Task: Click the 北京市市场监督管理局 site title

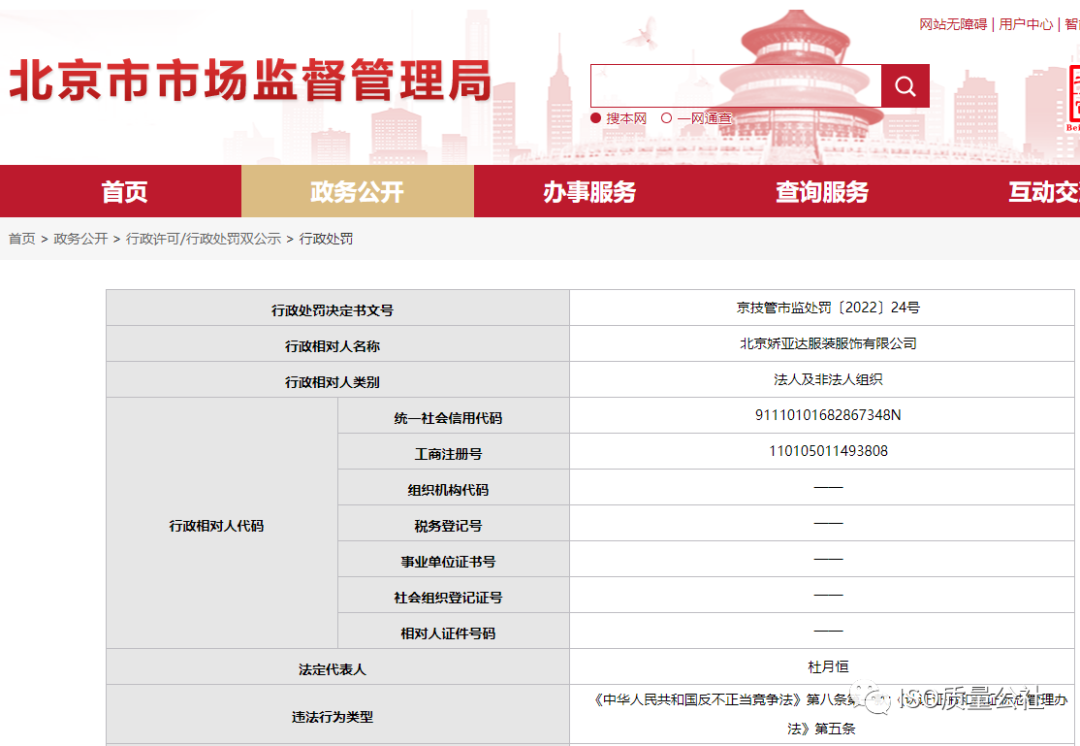Action: point(250,81)
